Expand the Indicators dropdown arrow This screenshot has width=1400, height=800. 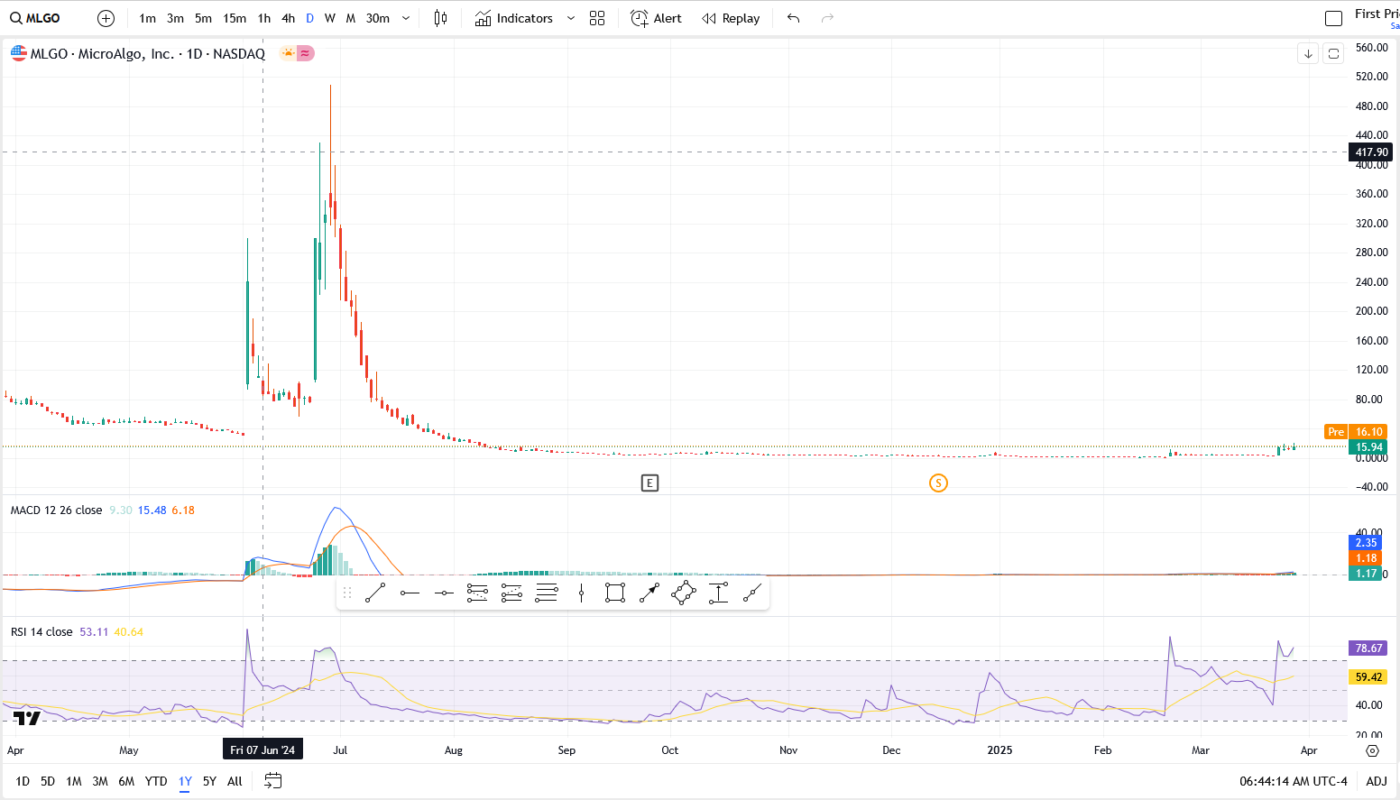[570, 18]
